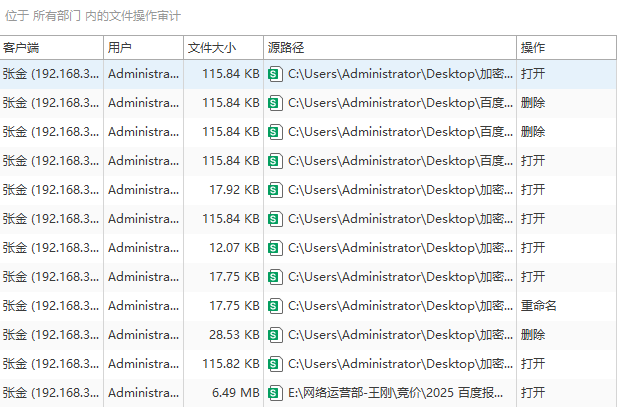This screenshot has height=407, width=617.
Task: Click the file icon beside the E:\网络运营部 path
Action: click(275, 392)
